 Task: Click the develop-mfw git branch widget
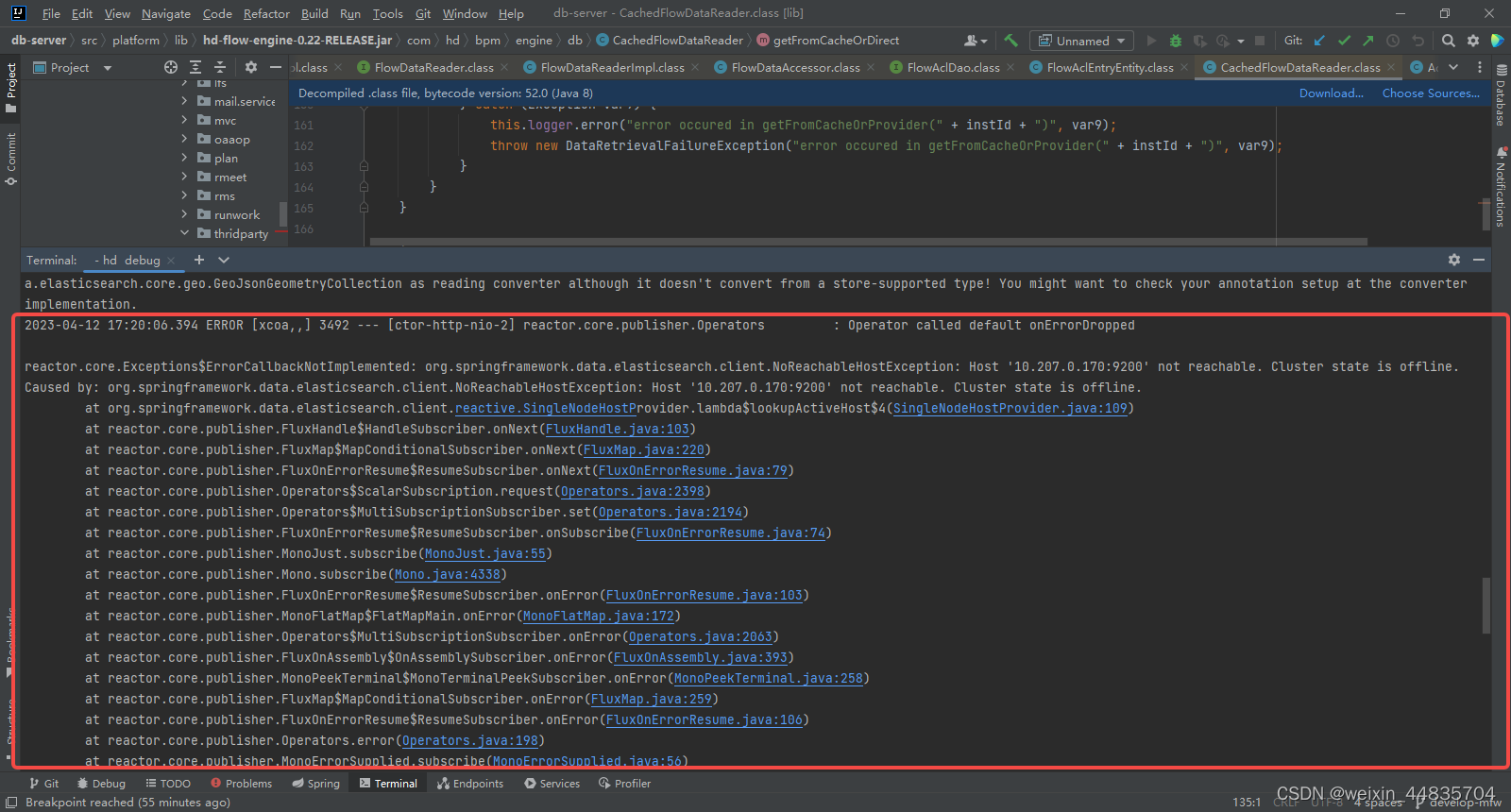click(1458, 803)
